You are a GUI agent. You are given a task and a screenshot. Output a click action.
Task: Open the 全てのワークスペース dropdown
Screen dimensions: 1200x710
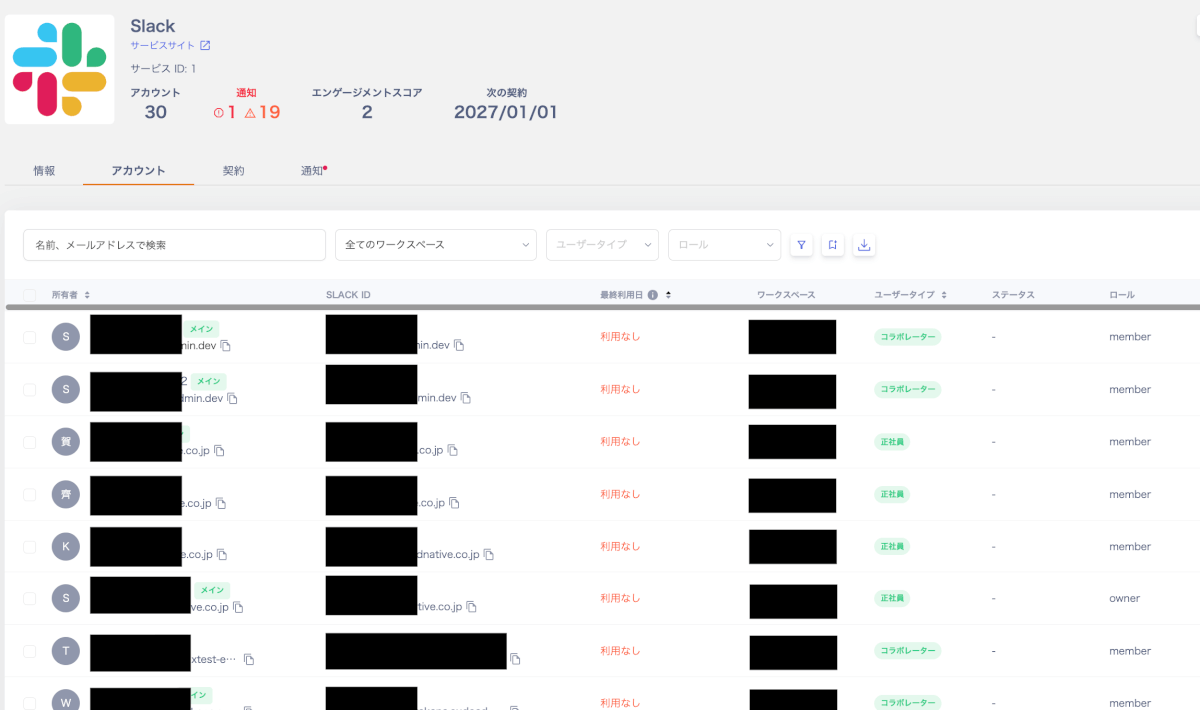click(436, 245)
